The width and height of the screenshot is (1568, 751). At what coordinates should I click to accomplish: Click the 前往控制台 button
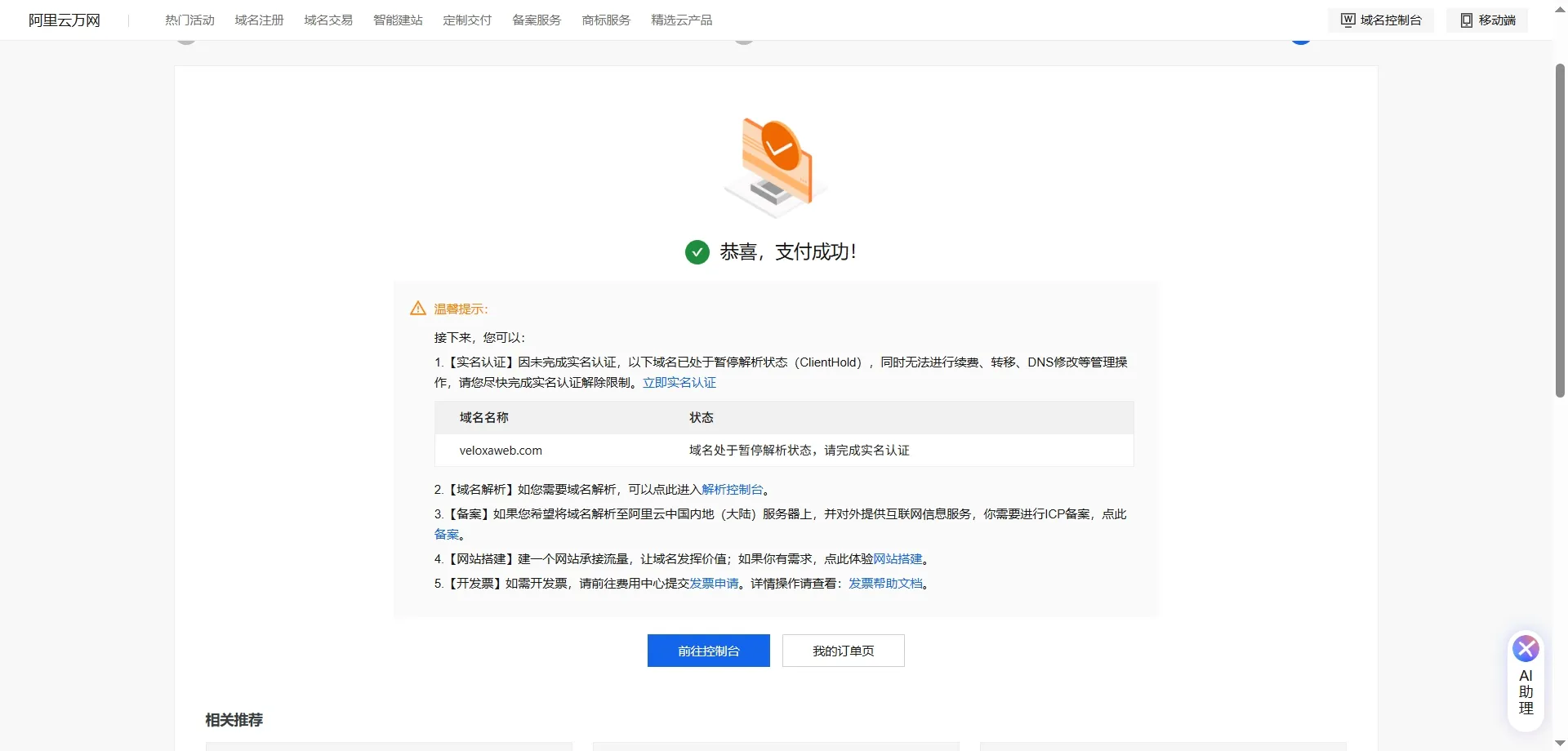point(708,651)
